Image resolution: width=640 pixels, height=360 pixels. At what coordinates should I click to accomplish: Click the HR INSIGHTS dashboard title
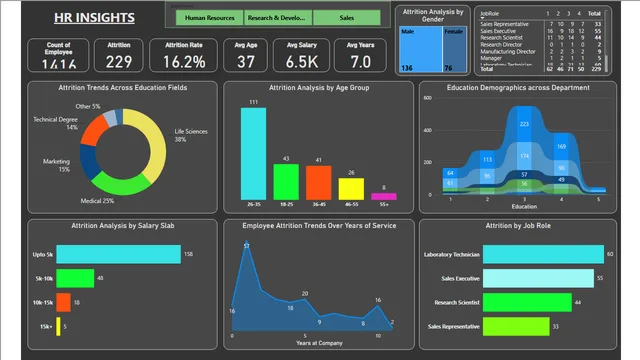pos(94,18)
